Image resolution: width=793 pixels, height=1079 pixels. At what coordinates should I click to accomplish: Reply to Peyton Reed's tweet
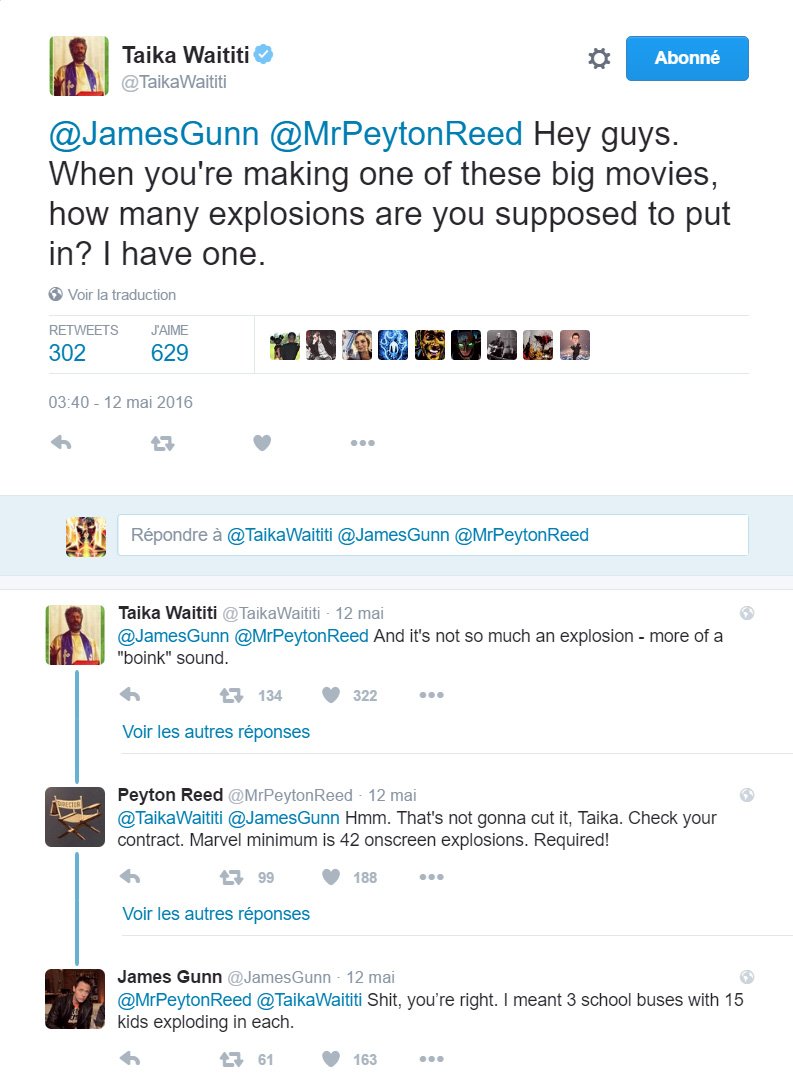click(129, 877)
